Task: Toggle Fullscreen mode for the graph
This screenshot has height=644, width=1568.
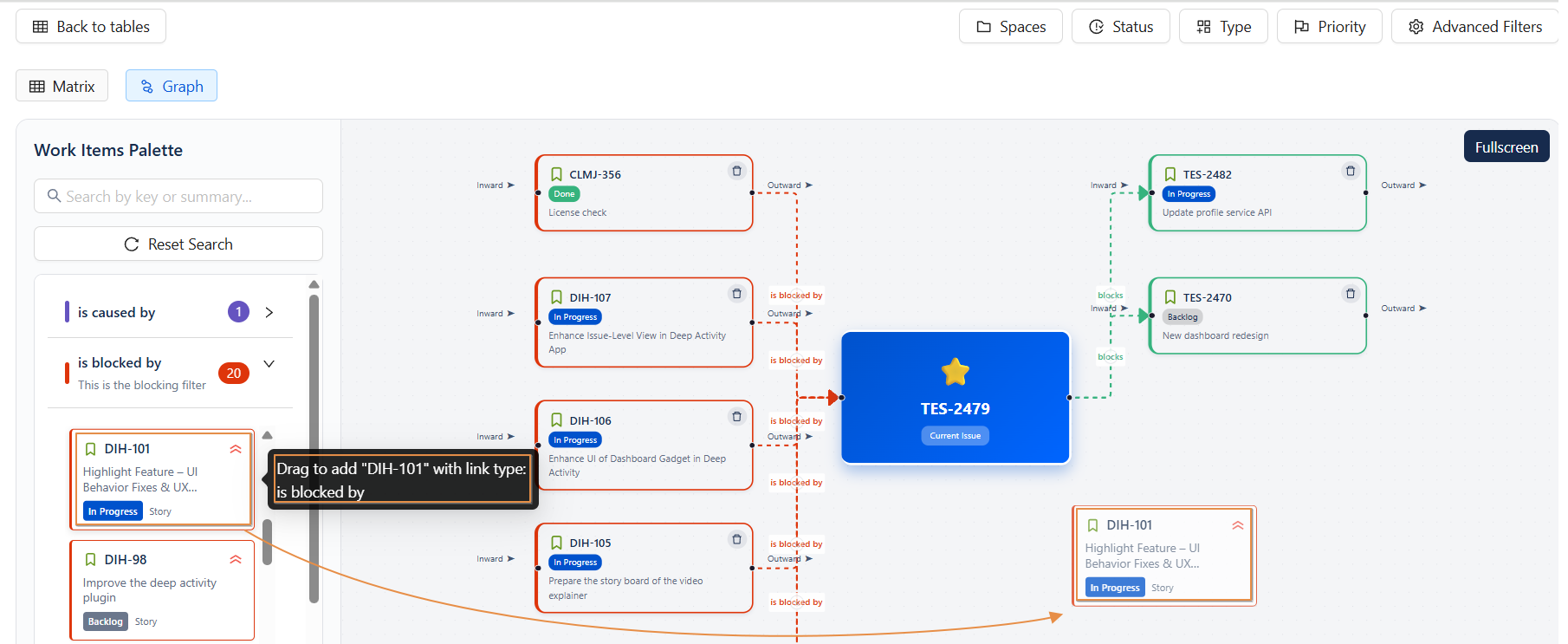Action: (x=1506, y=147)
